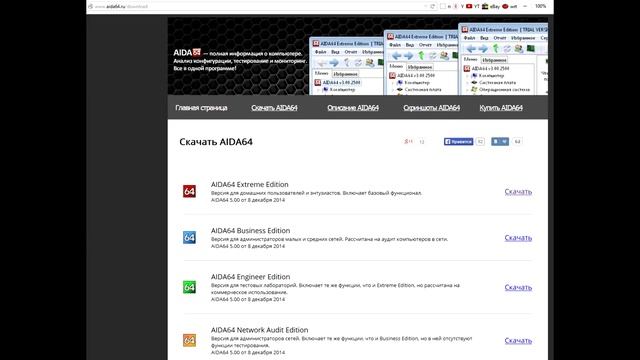The height and width of the screenshot is (360, 640).
Task: Click the AIDA64 Network Audit Edition title
Action: (x=259, y=330)
